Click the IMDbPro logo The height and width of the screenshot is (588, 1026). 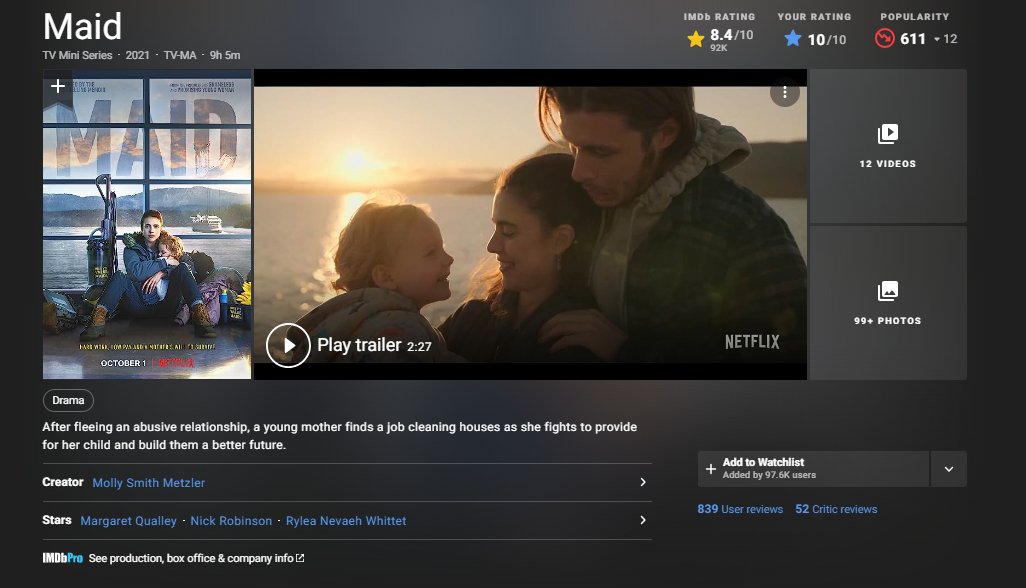tap(63, 558)
